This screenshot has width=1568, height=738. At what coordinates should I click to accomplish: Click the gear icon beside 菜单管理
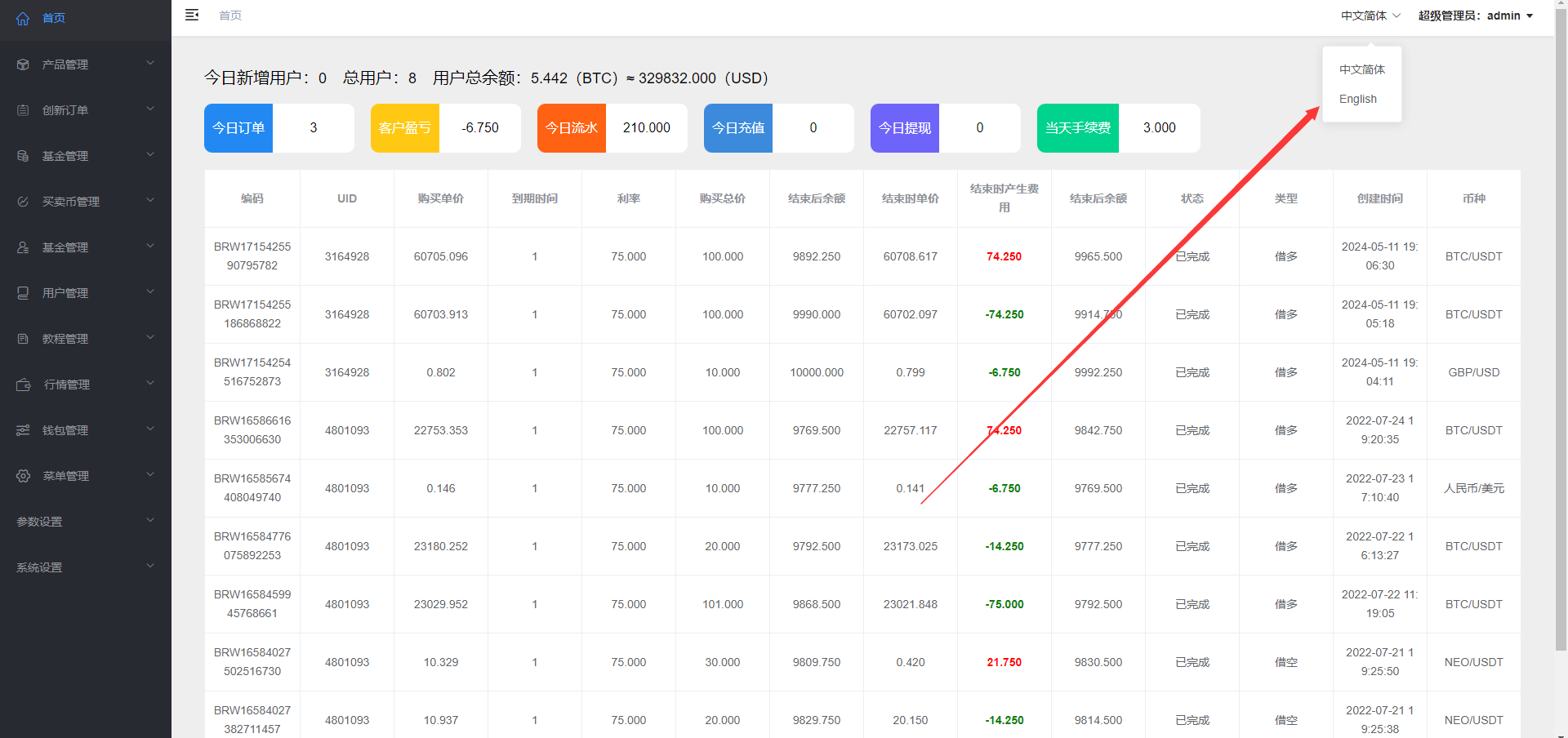(23, 476)
